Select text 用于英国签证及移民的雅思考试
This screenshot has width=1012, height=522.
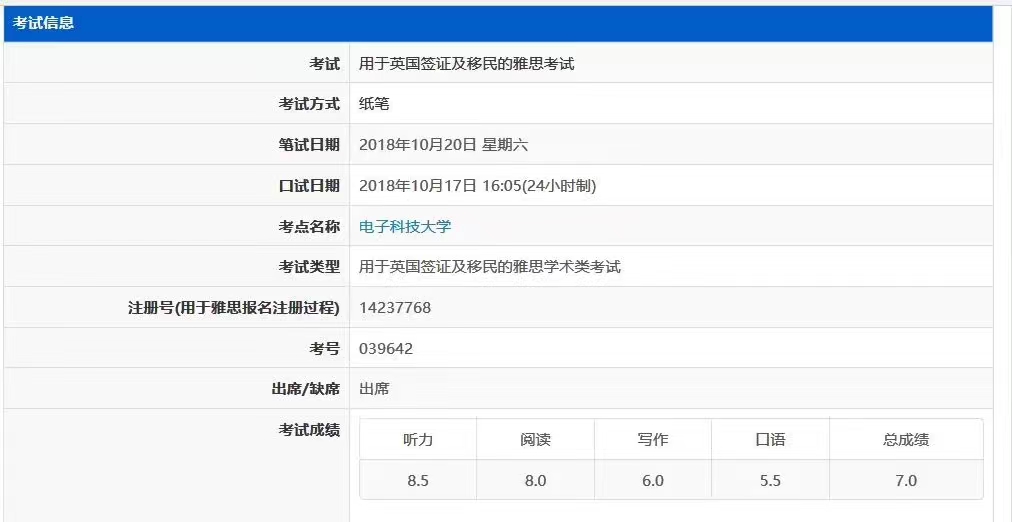(466, 64)
